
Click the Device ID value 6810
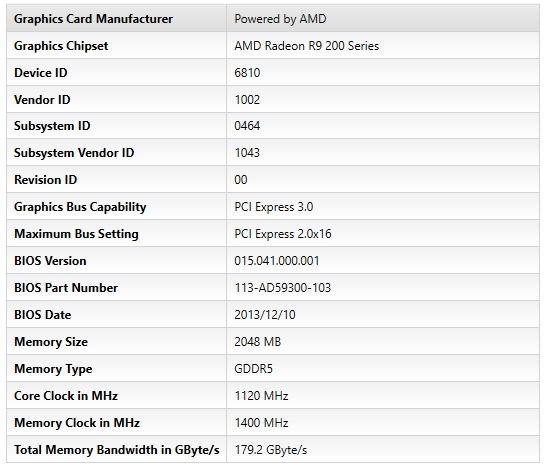247,73
